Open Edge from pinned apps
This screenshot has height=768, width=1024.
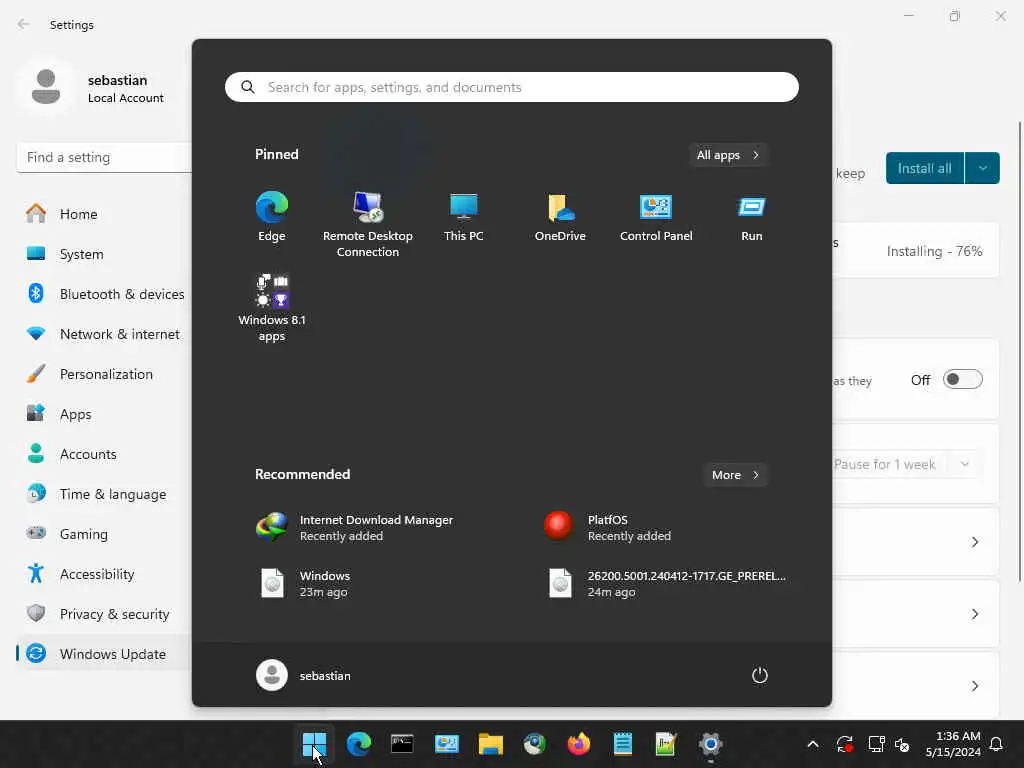(x=272, y=217)
